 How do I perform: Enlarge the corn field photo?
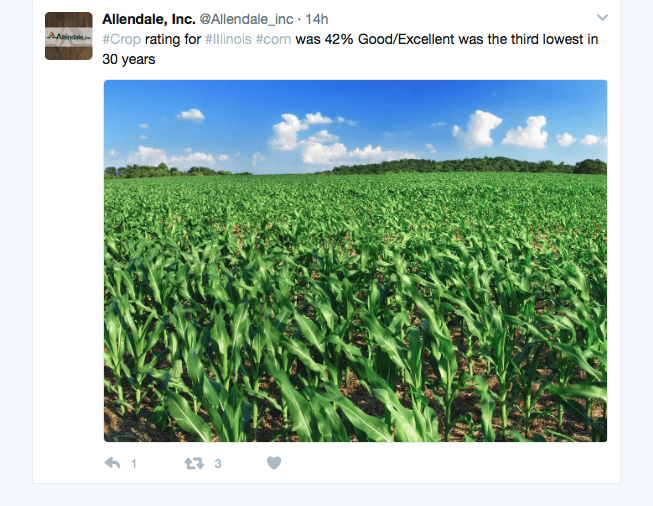355,261
